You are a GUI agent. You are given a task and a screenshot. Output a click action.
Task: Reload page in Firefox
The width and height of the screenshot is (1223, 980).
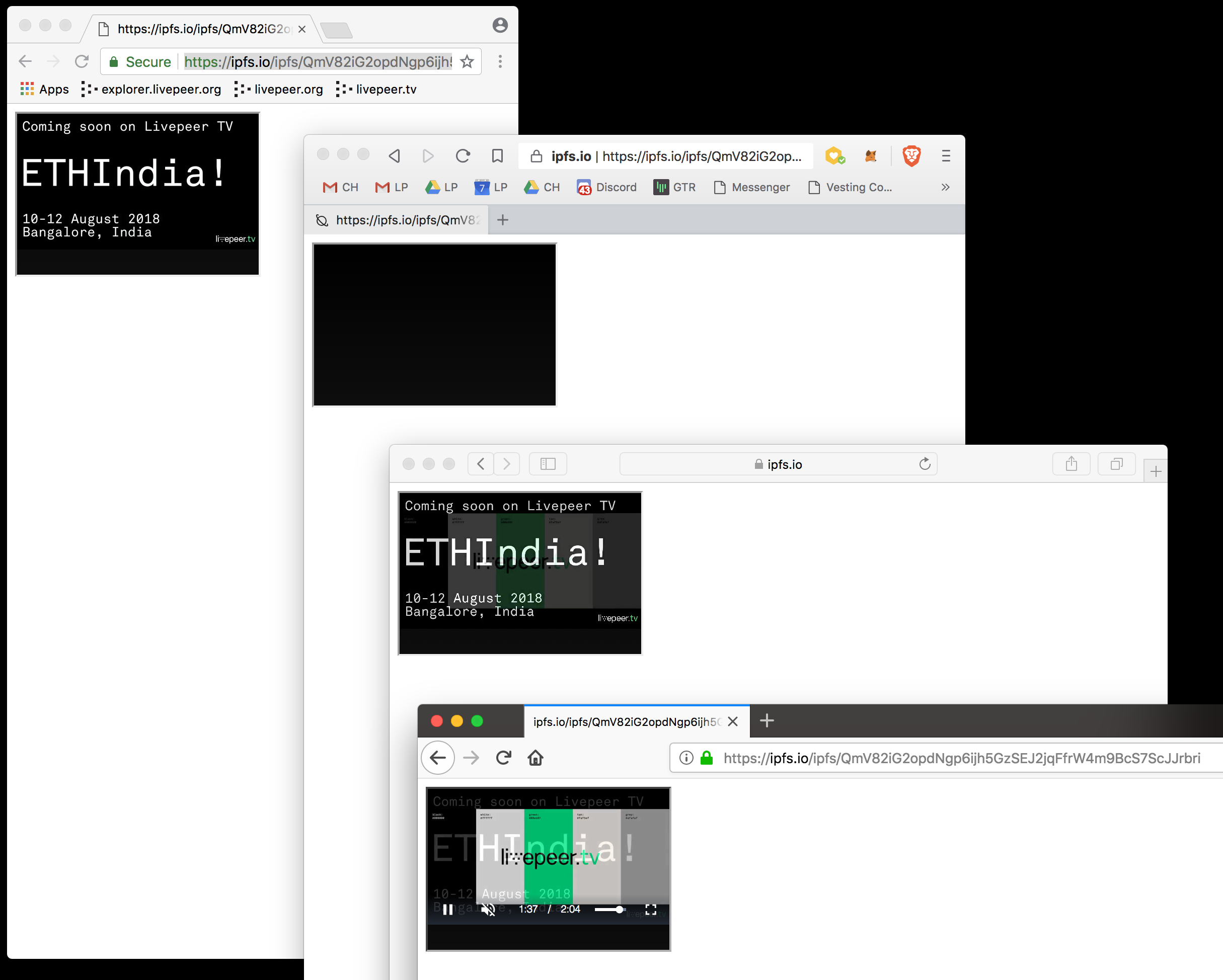point(504,758)
